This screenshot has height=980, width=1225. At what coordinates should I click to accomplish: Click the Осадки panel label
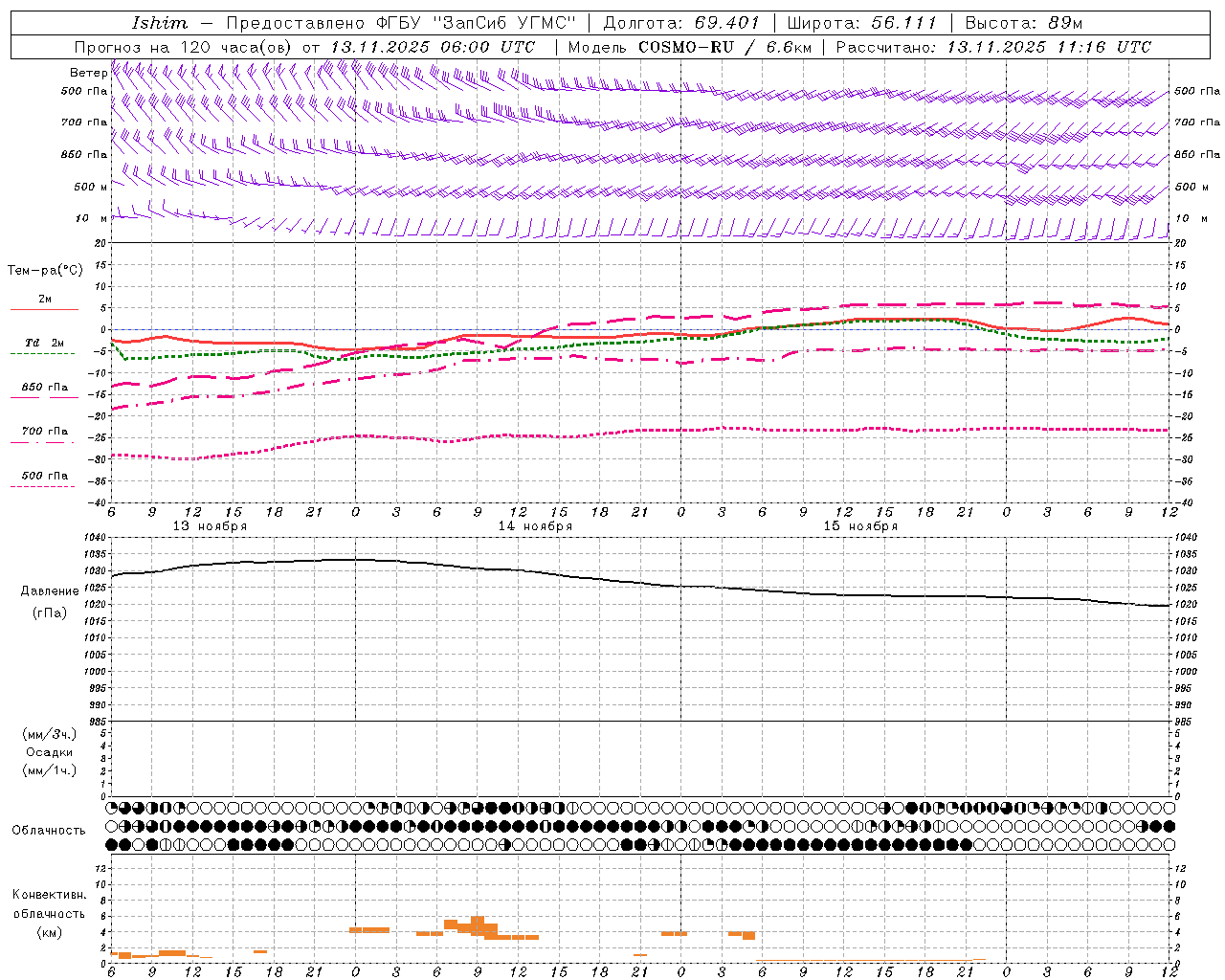(50, 752)
